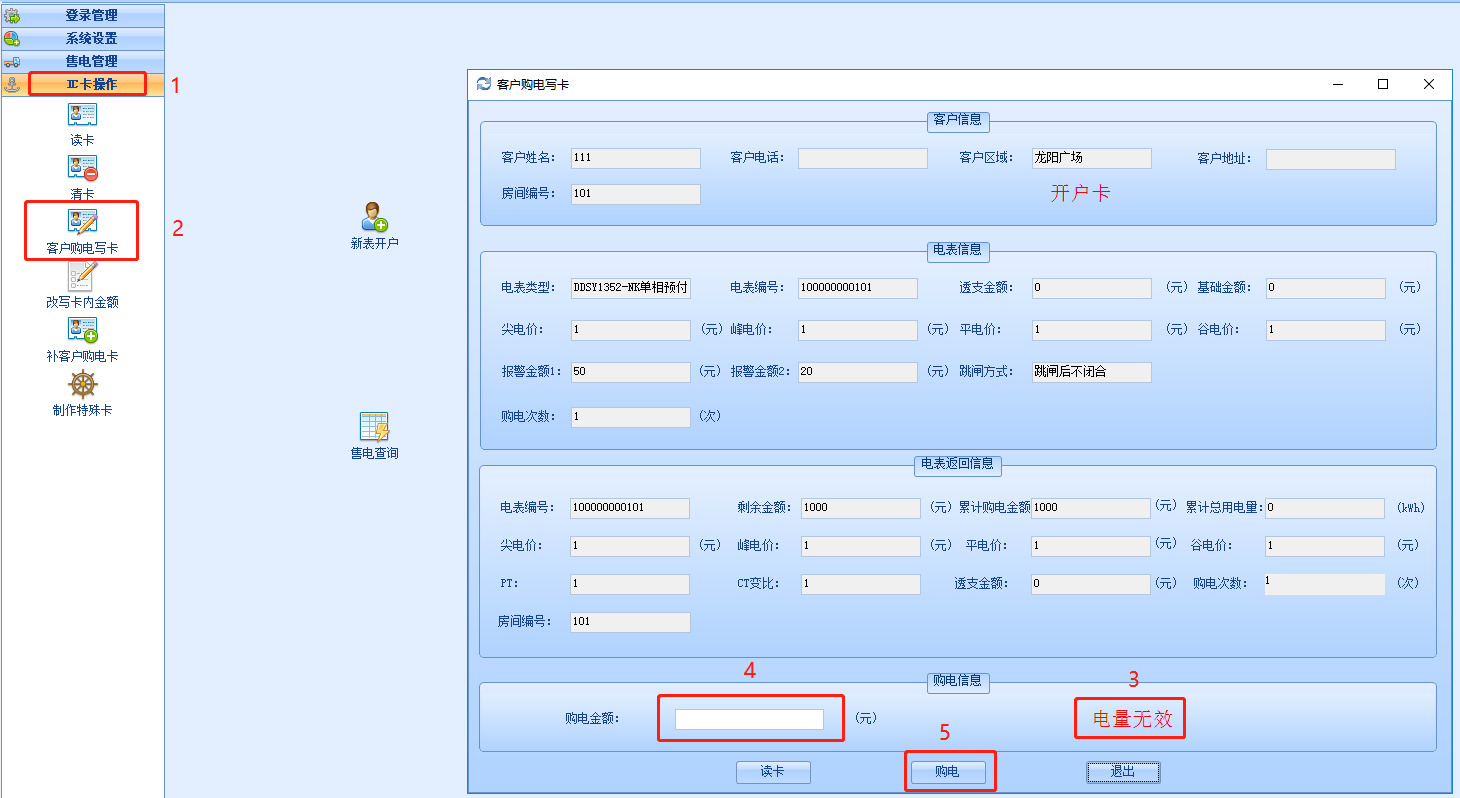1460x798 pixels.
Task: Click the 电表类型 field
Action: click(630, 288)
